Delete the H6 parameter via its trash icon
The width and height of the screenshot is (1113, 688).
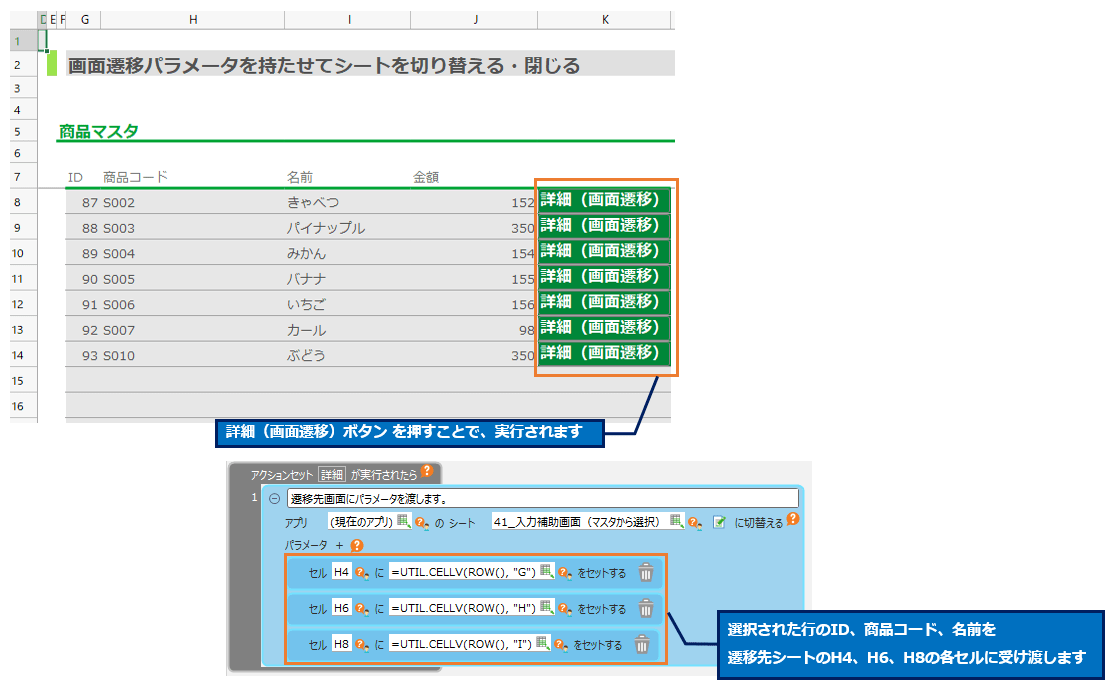(646, 608)
